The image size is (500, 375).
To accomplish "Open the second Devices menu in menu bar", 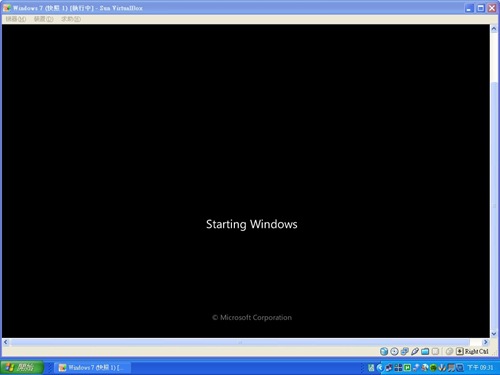I will (x=43, y=19).
